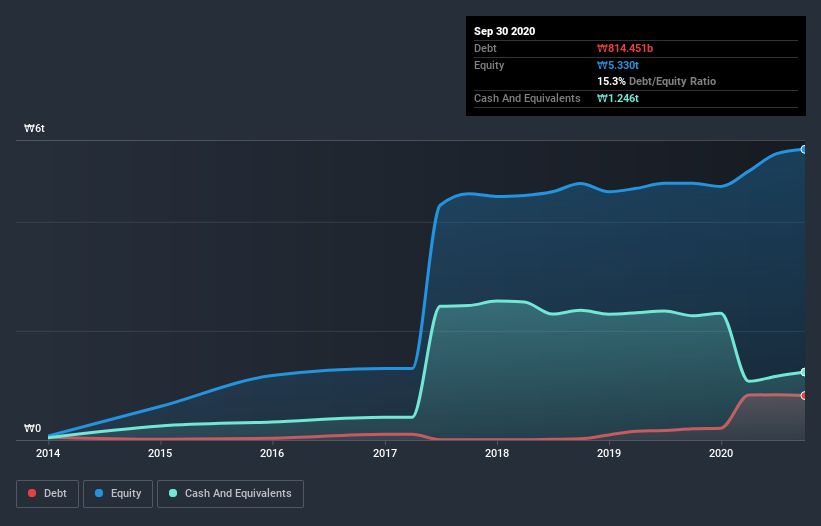Click the red Debt end-point marker
Viewport: 821px width, 526px height.
click(x=804, y=396)
